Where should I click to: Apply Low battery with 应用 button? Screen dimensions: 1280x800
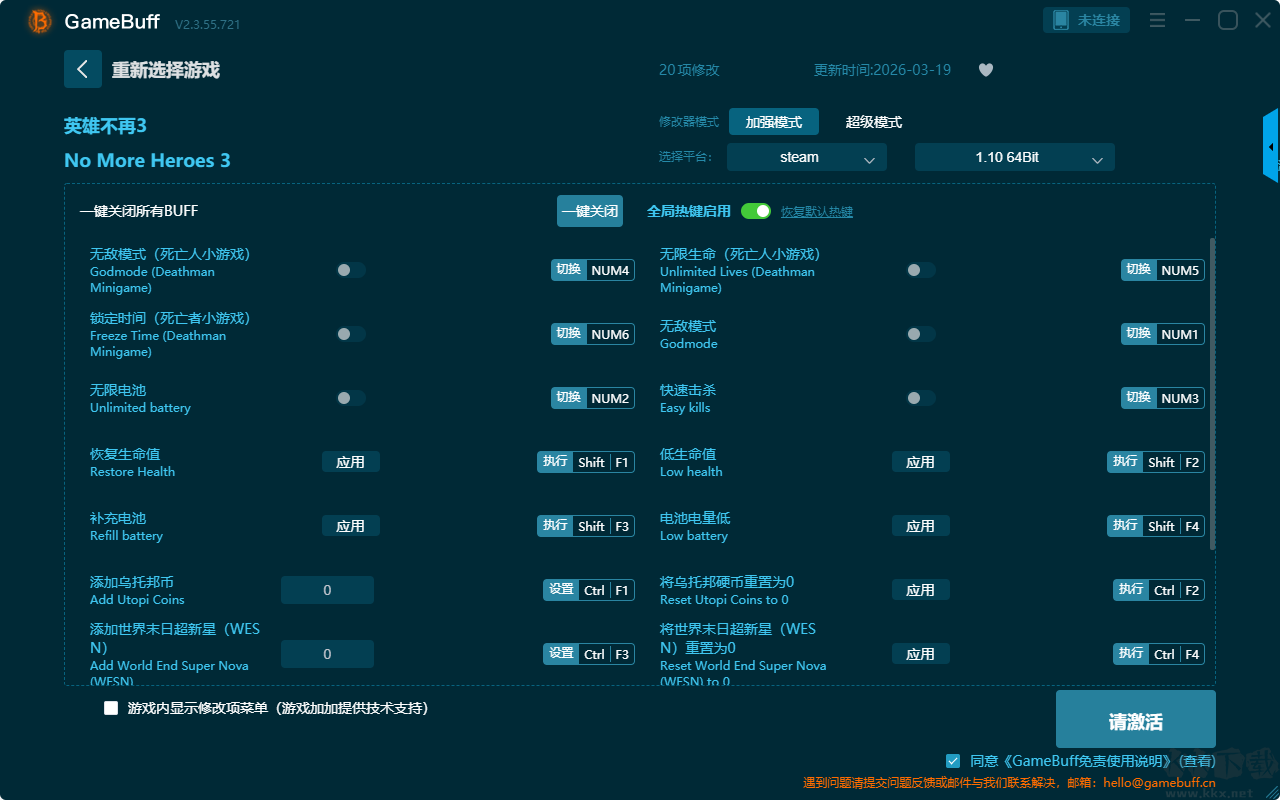[x=921, y=526]
